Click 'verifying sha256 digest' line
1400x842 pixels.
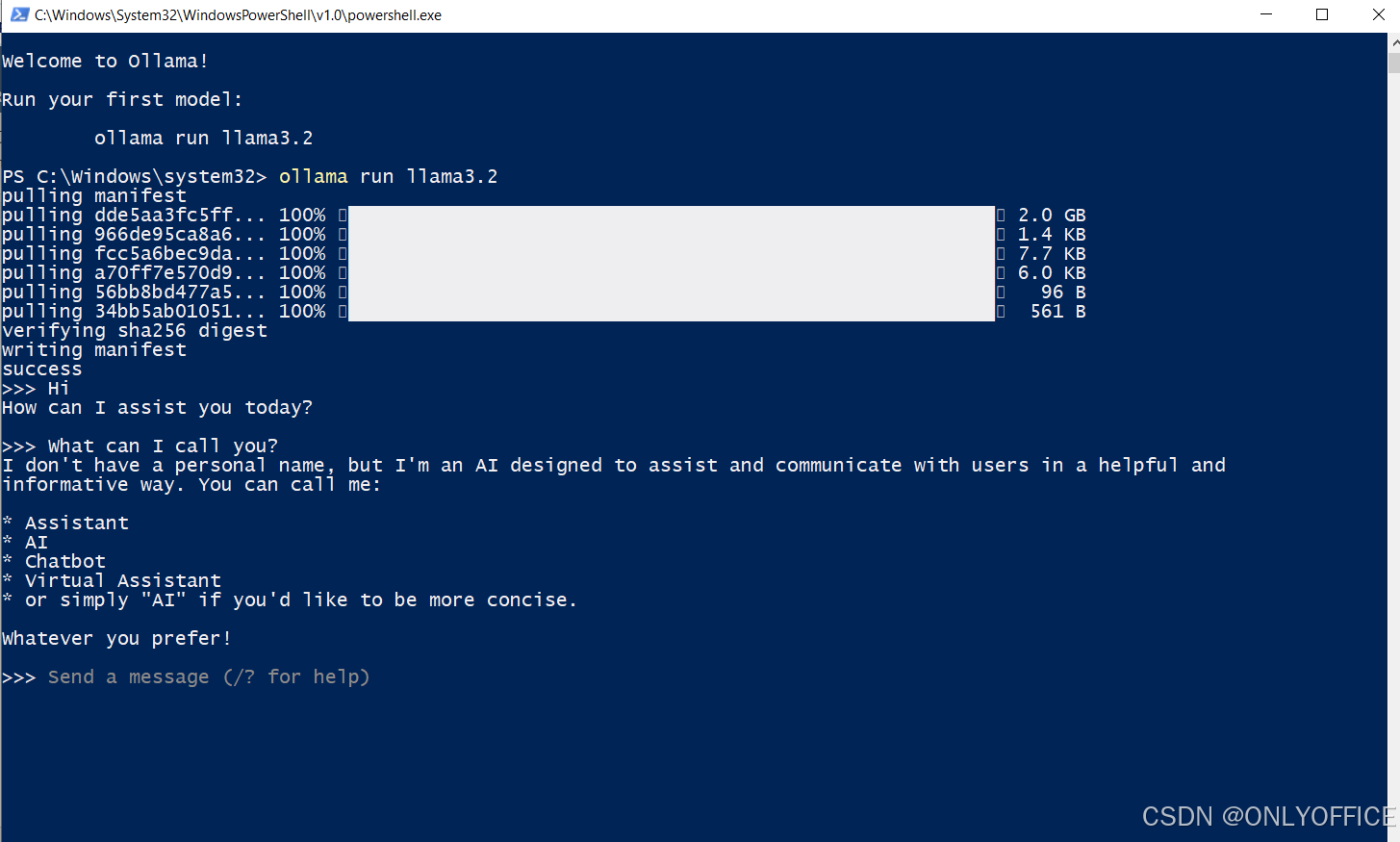coord(135,330)
